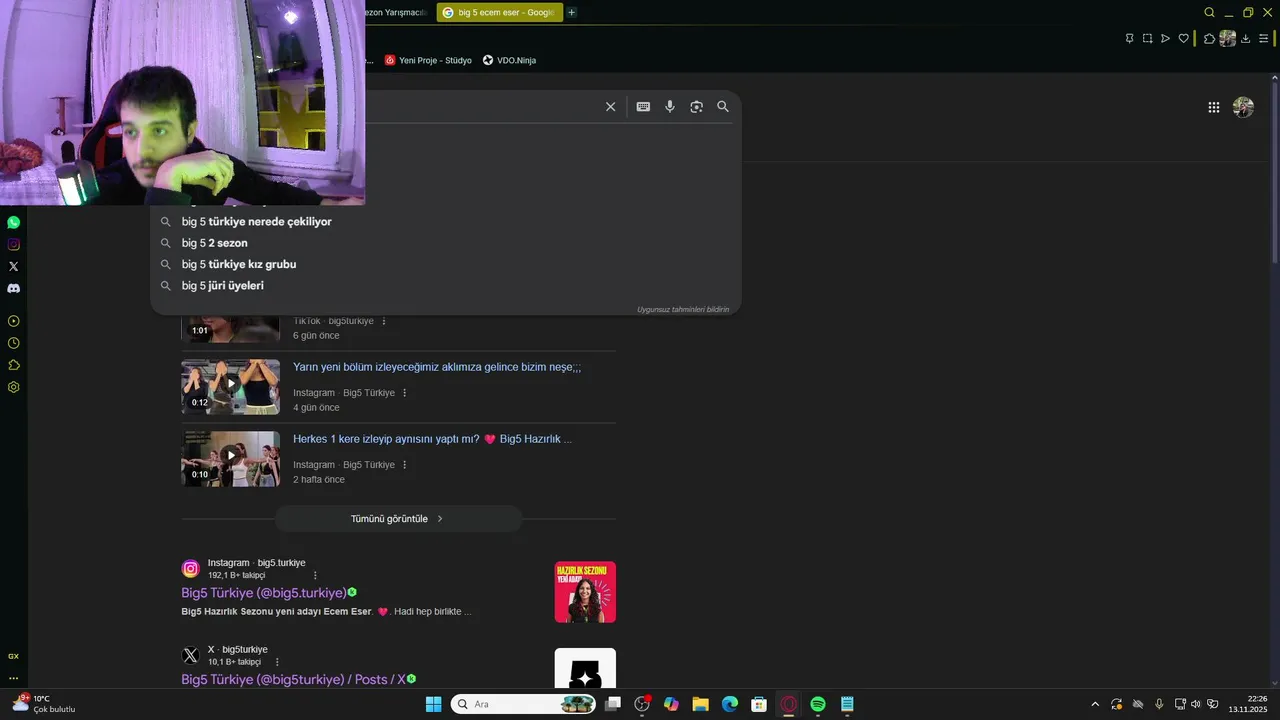Open the Windows Start menu
Screen dimensions: 1280x720
point(433,704)
